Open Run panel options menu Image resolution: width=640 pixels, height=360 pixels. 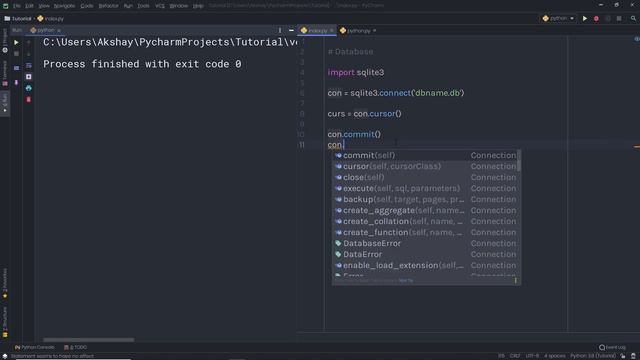pyautogui.click(x=280, y=30)
